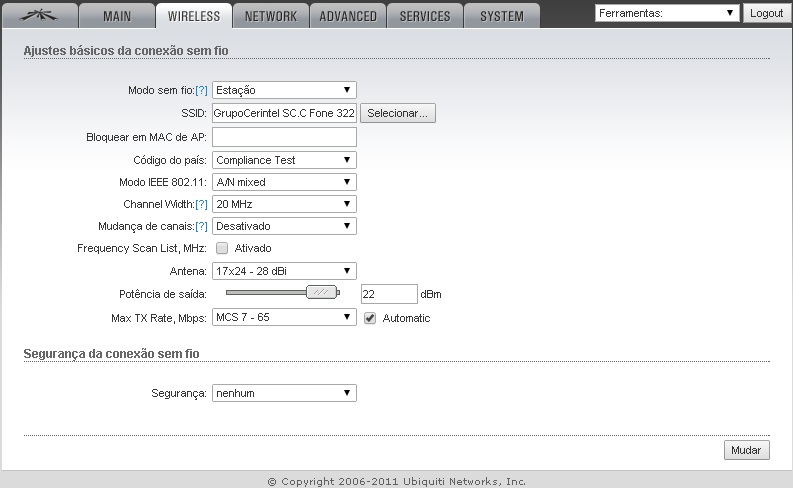Click the 'Segurança da conexão sem fio' heading
793x488 pixels.
click(x=111, y=353)
